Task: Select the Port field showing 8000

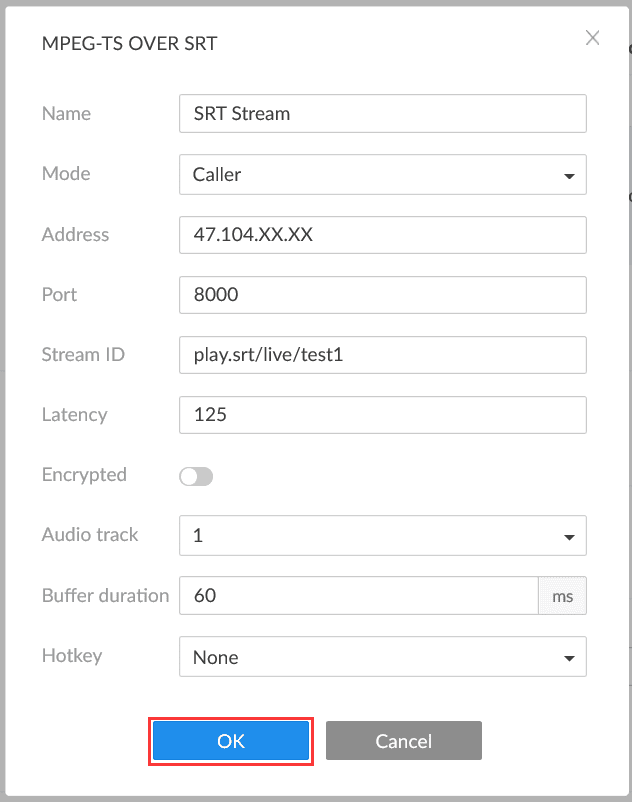Action: click(x=382, y=295)
